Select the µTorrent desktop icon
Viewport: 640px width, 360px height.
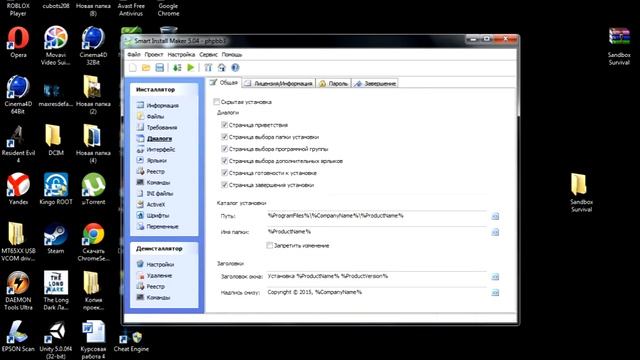(93, 189)
